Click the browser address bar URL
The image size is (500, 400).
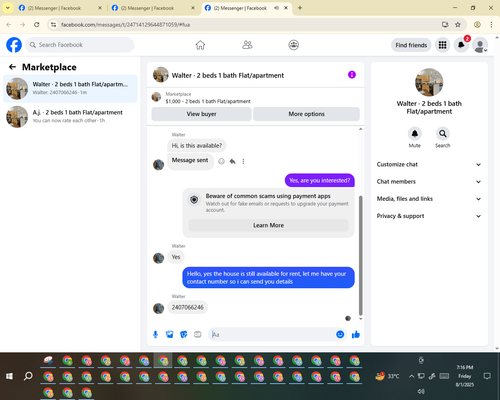pyautogui.click(x=125, y=25)
